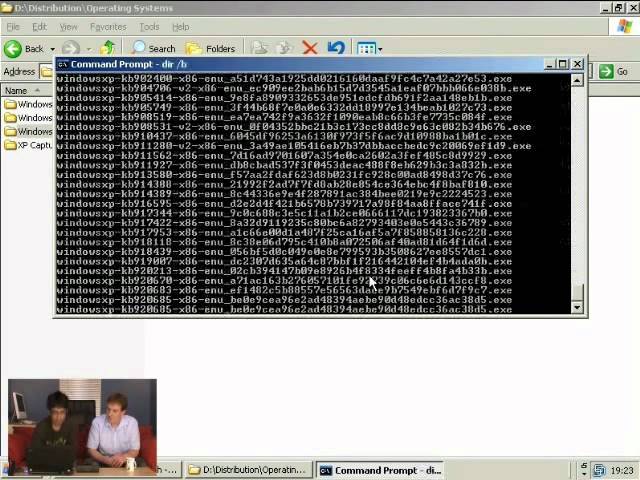The image size is (640, 480).
Task: Open the File menu
Action: point(13,27)
